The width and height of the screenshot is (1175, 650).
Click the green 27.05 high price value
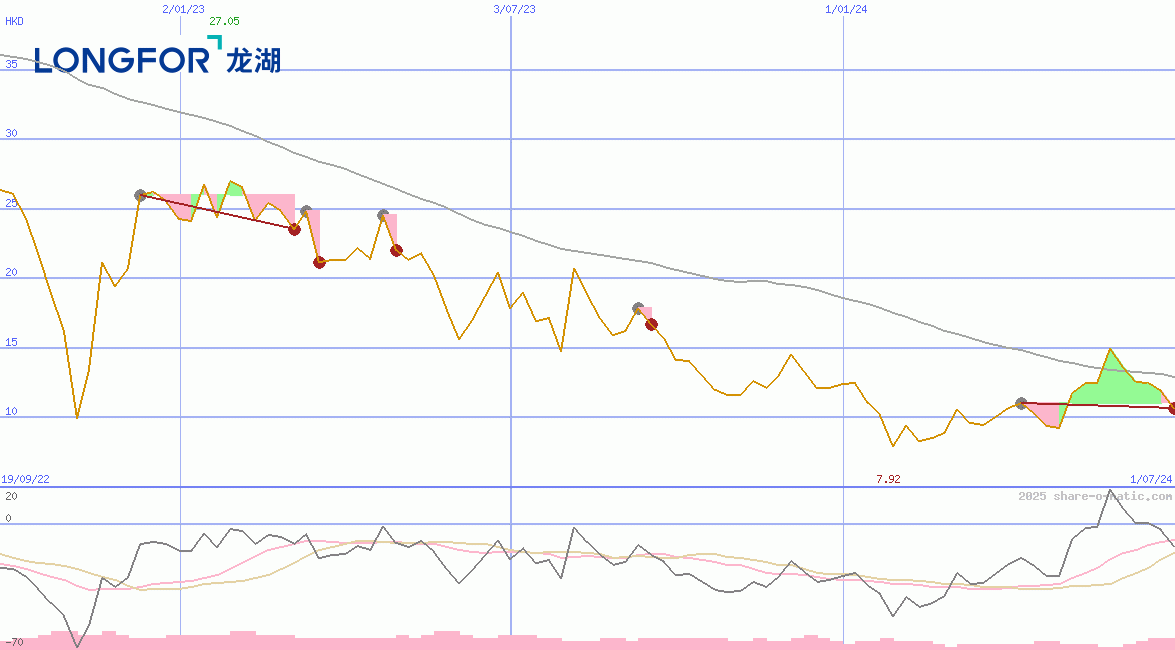pos(224,21)
